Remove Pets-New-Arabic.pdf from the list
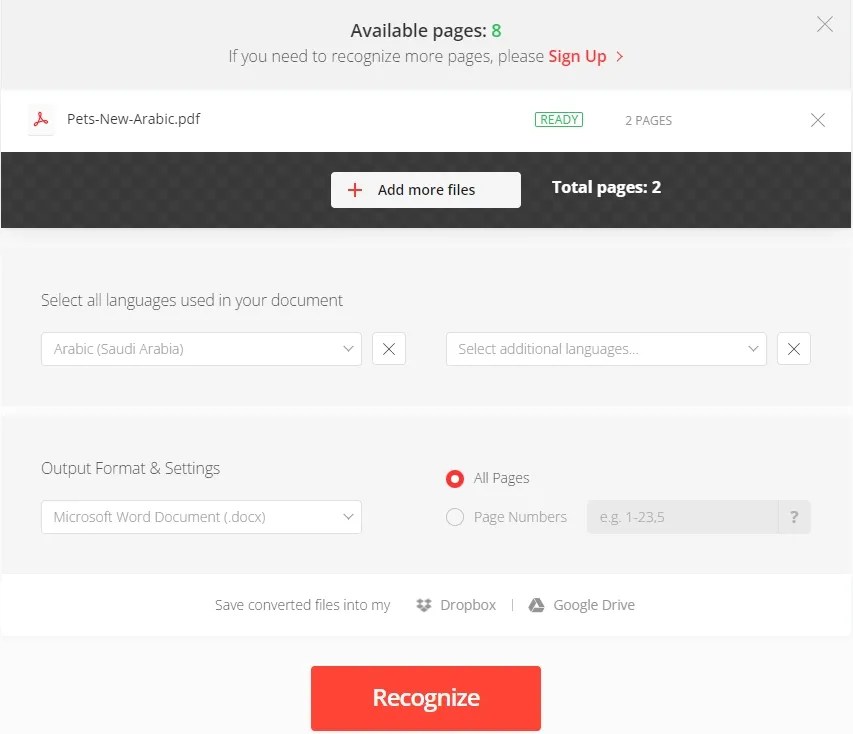This screenshot has height=734, width=853. click(x=817, y=119)
